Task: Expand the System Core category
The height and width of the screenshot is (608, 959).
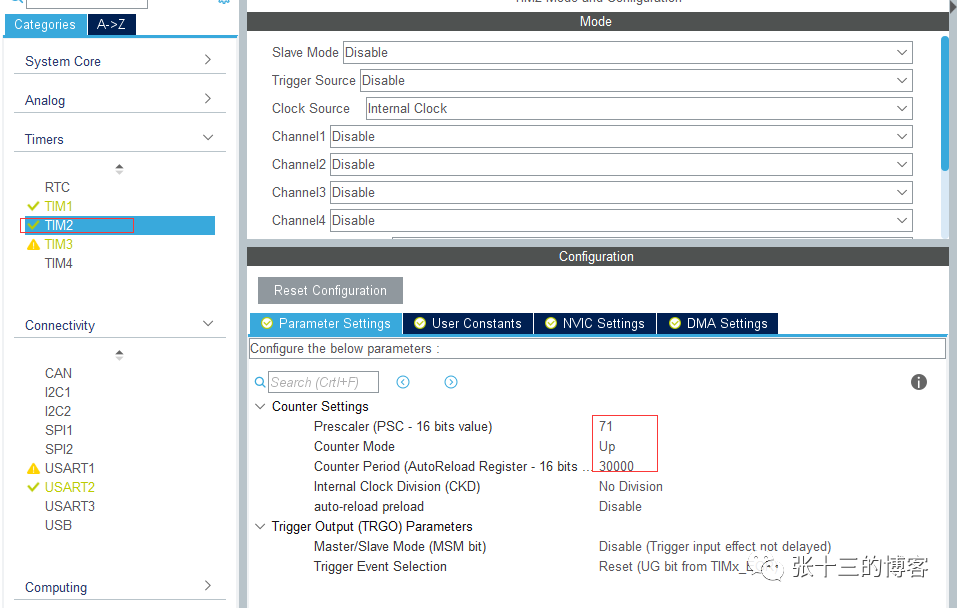Action: click(x=207, y=60)
